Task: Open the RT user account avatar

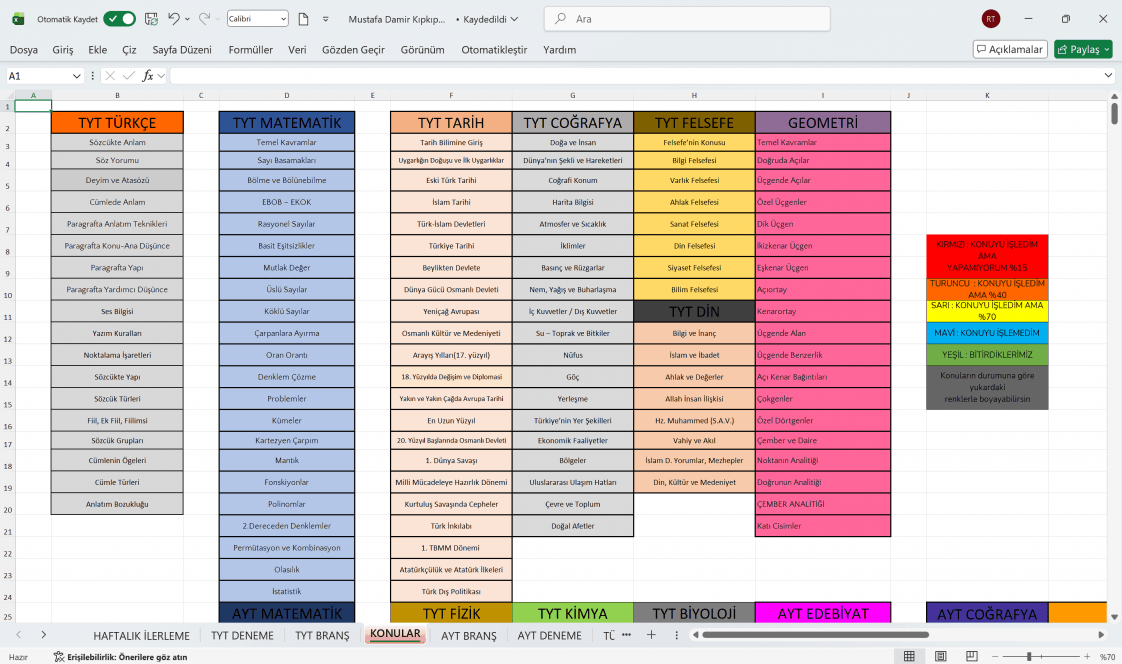Action: (x=990, y=19)
